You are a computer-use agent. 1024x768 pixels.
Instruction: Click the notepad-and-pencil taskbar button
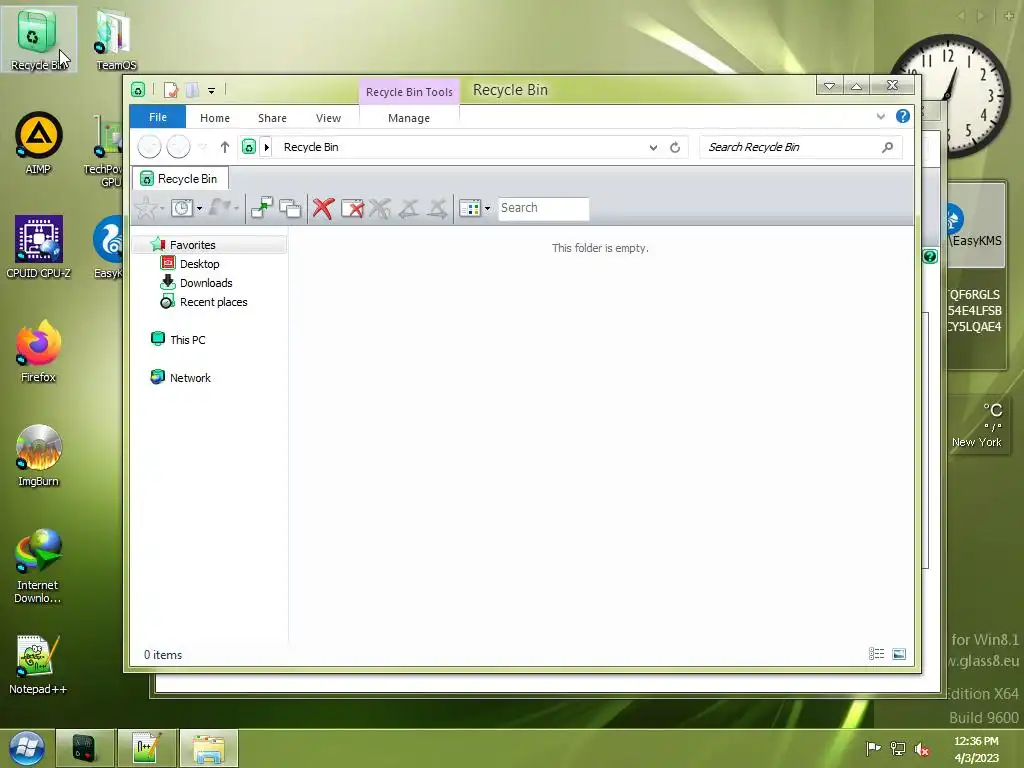coord(146,748)
